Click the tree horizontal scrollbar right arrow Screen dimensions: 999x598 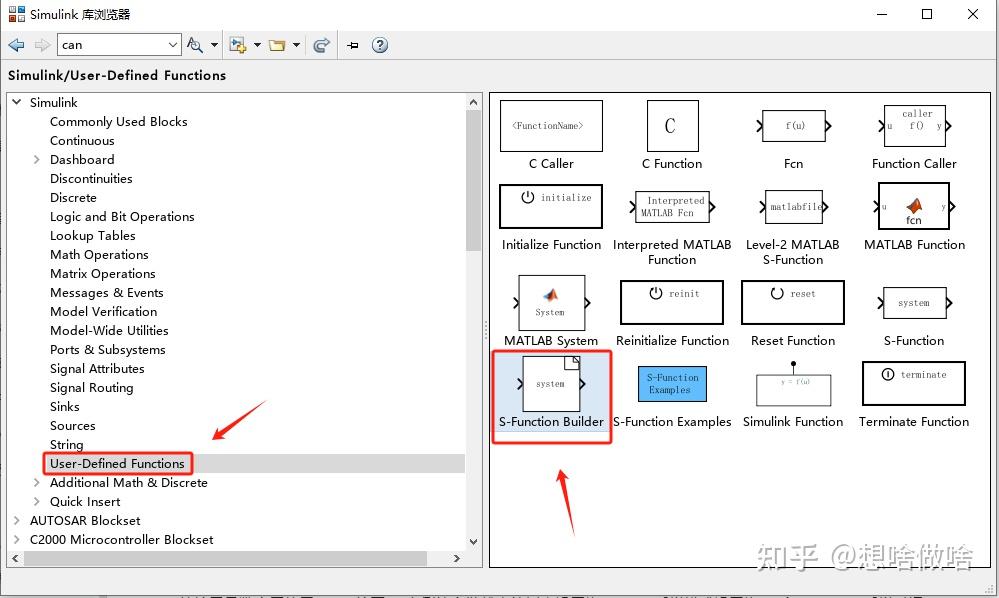456,559
